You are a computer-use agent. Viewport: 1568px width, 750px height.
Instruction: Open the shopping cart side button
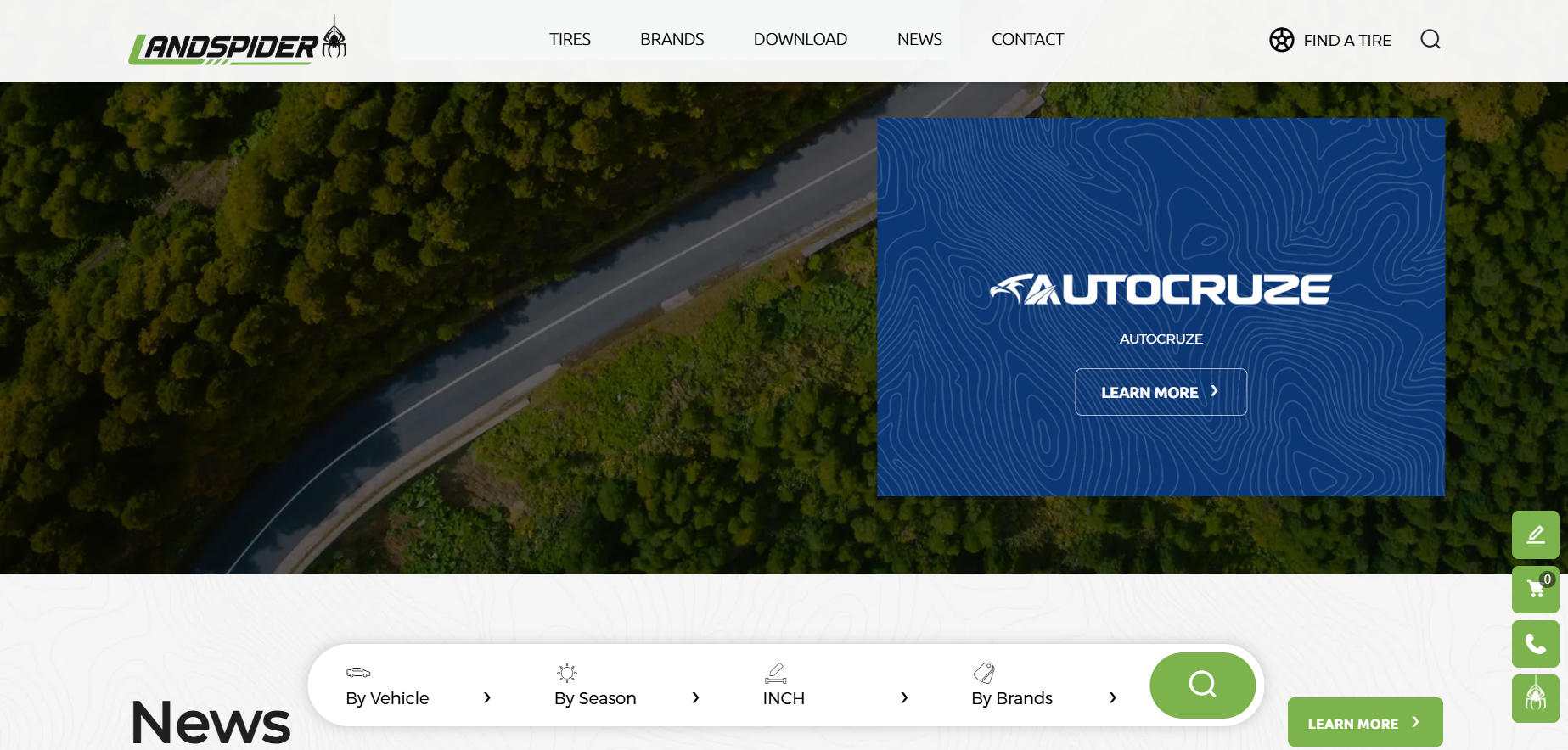click(1535, 589)
